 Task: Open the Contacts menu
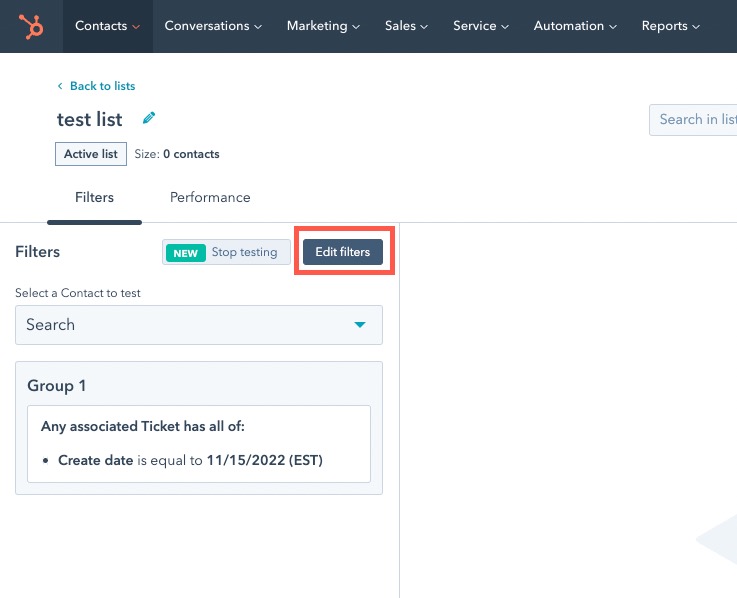tap(107, 26)
